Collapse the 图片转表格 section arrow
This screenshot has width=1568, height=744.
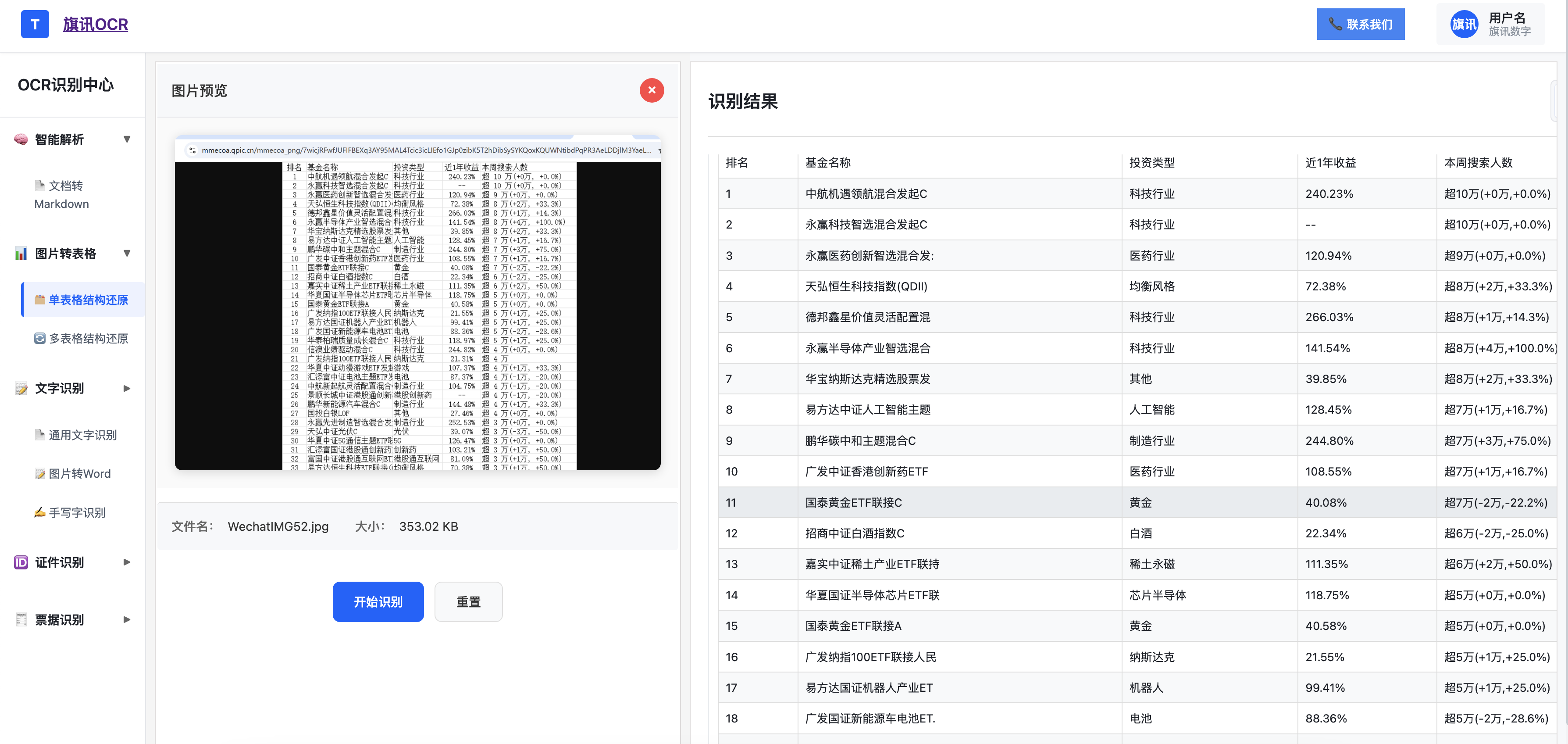(x=127, y=253)
